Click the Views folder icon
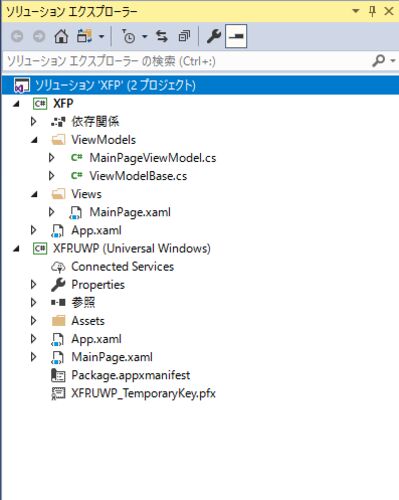 click(x=58, y=194)
